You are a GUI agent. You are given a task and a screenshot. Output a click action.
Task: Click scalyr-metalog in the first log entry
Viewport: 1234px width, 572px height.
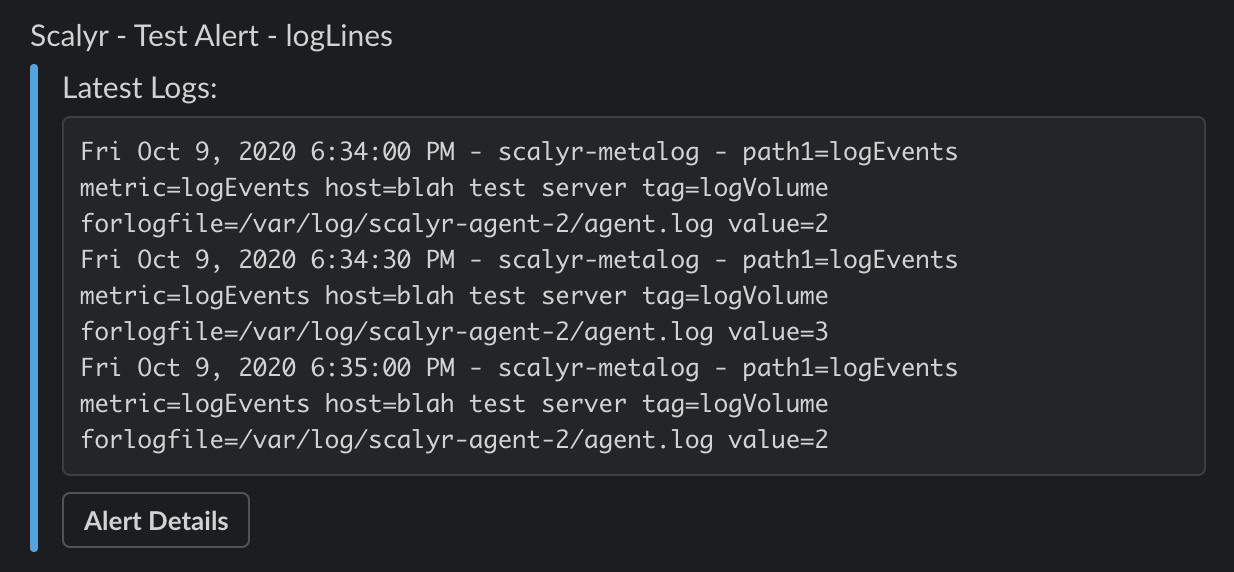coord(598,151)
